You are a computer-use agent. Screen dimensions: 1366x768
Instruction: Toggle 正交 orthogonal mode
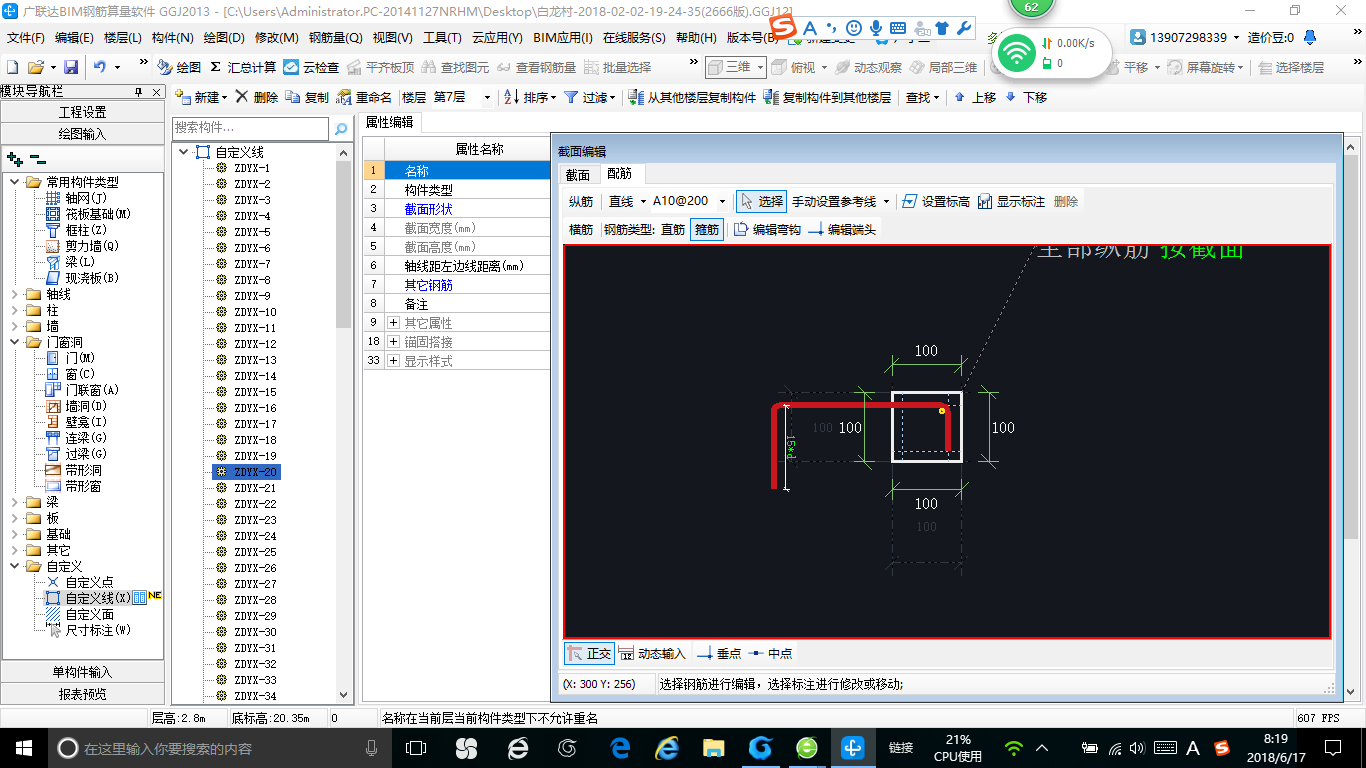pos(588,653)
